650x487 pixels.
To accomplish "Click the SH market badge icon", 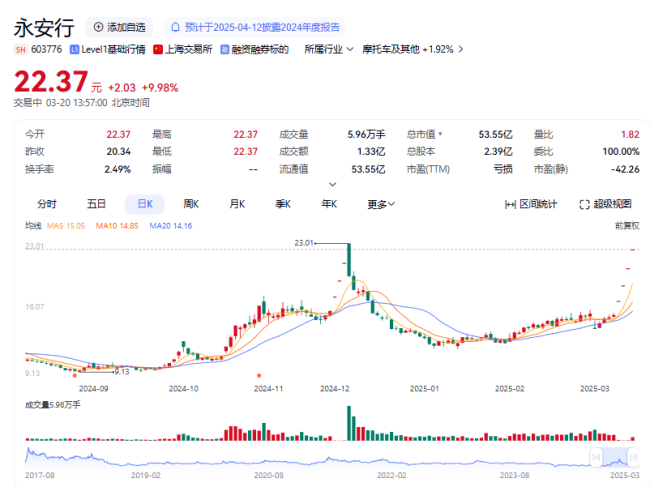I will click(20, 50).
